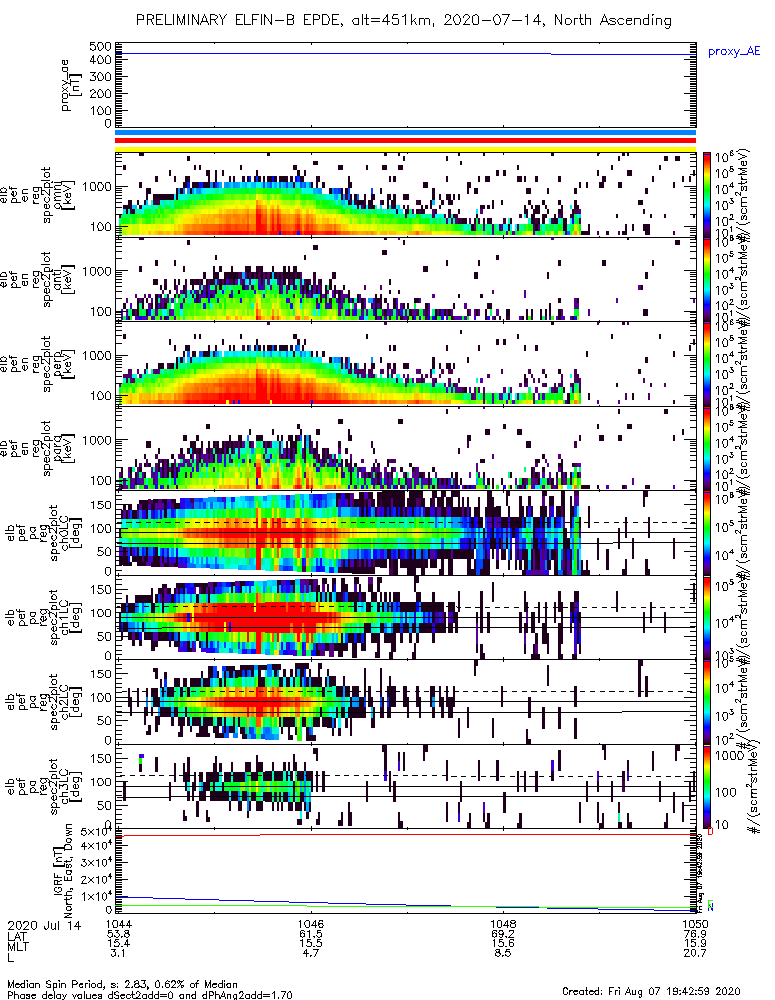This screenshot has height=1000, width=775.
Task: Click the 1050 time axis tick label
Action: (695, 924)
